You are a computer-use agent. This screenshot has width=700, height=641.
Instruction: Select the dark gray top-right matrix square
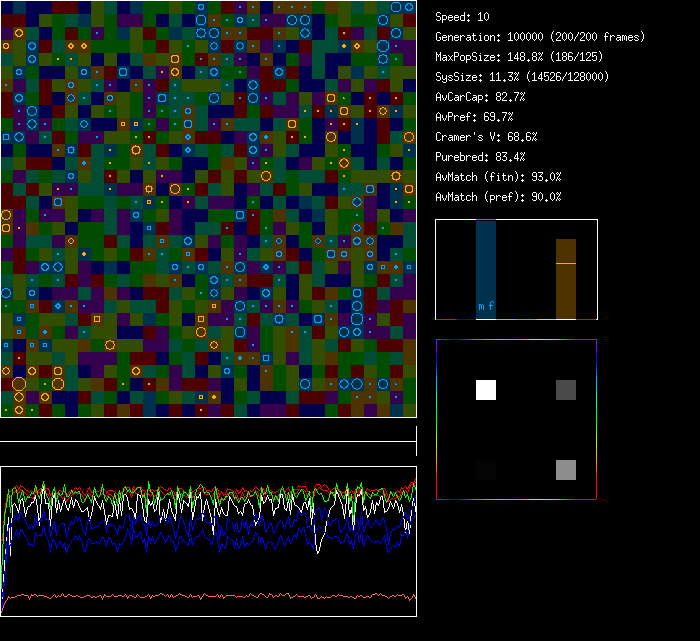[x=566, y=390]
